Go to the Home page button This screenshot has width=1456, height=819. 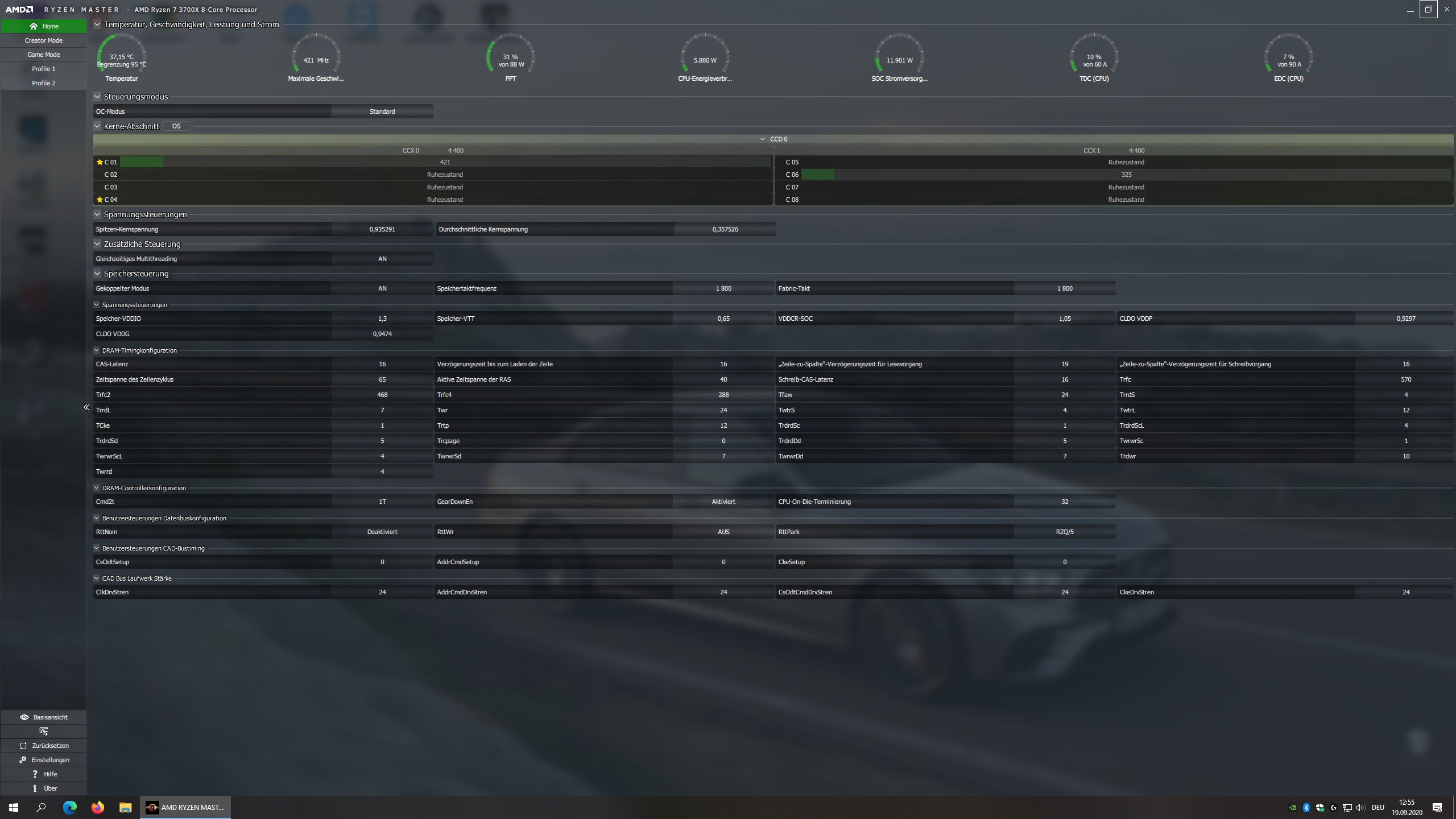(x=43, y=26)
